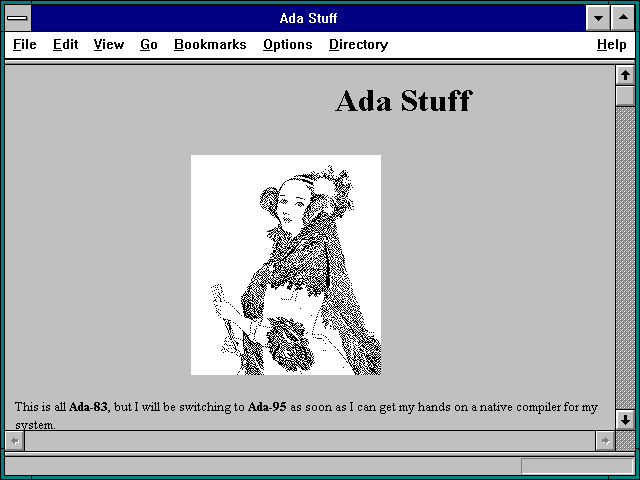640x480 pixels.
Task: Open the Edit menu
Action: coord(65,44)
